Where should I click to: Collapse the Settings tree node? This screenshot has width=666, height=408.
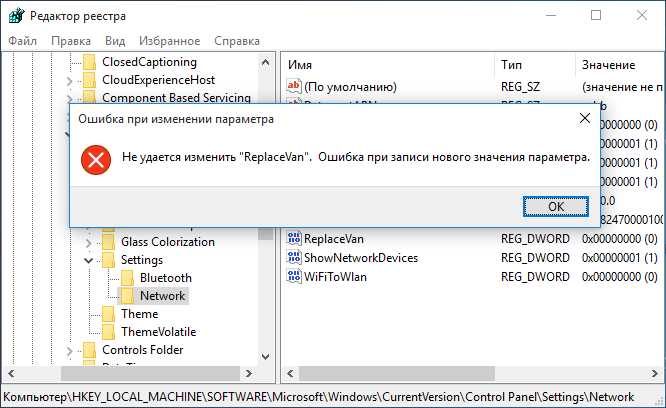click(x=88, y=260)
